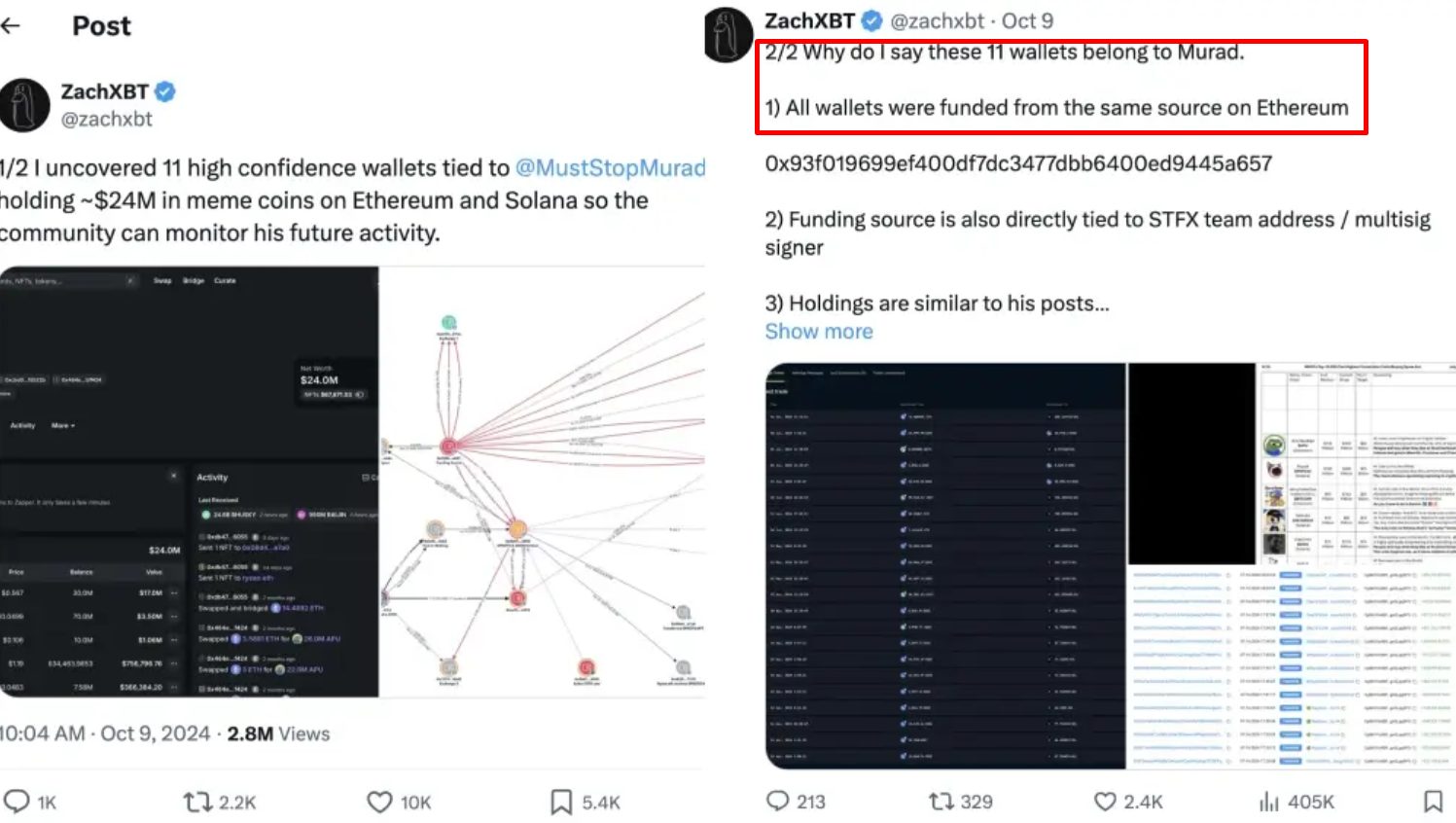Repost the first tweet with 2.2K reposts
This screenshot has width=1456, height=823.
[x=198, y=802]
